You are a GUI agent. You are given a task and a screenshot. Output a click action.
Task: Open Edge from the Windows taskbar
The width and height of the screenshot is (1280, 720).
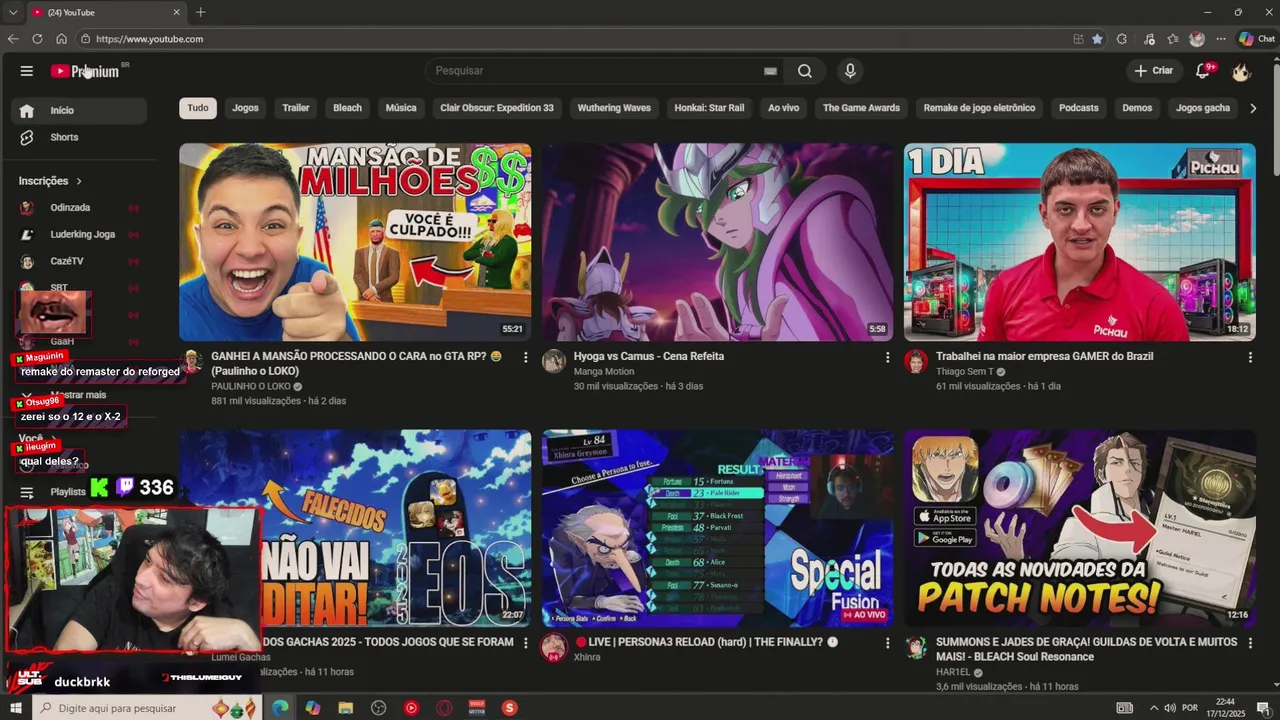pyautogui.click(x=280, y=708)
